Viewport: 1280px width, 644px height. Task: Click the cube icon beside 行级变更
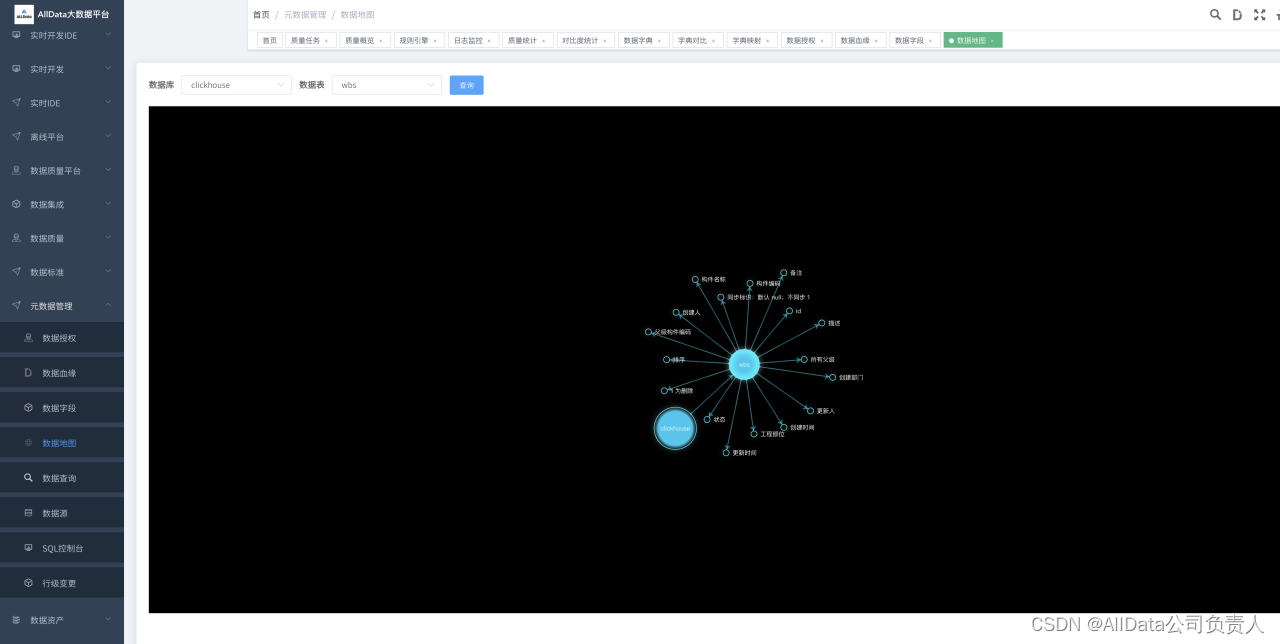coord(29,583)
